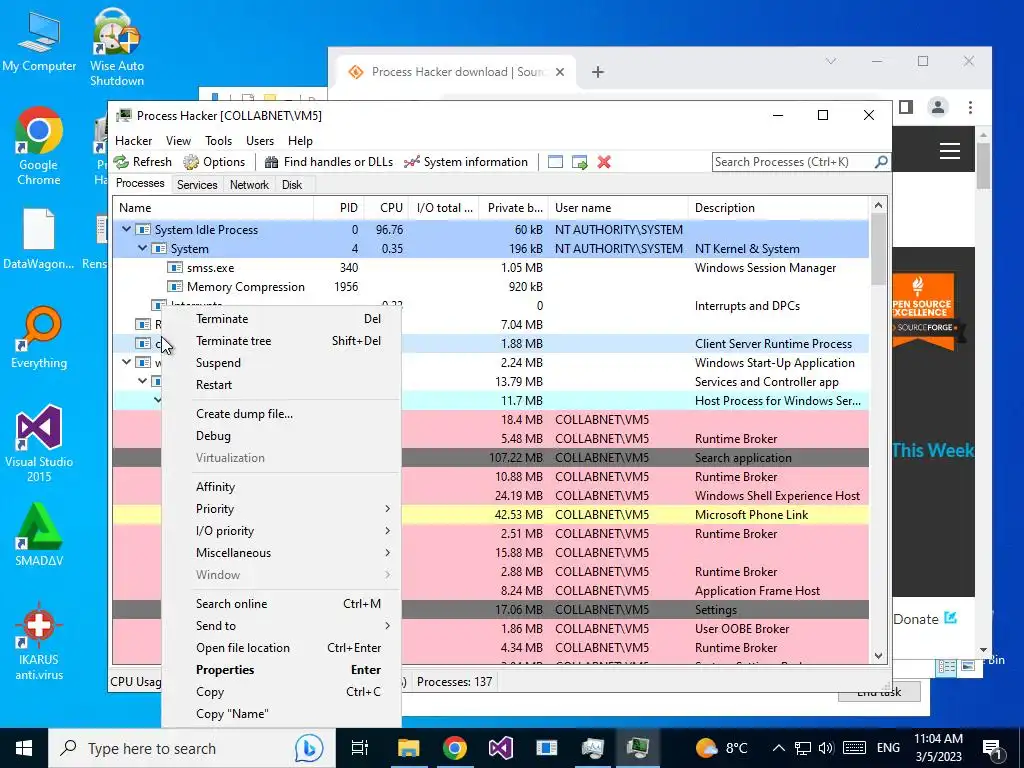
Task: Open Properties from the context menu
Action: 281,670
